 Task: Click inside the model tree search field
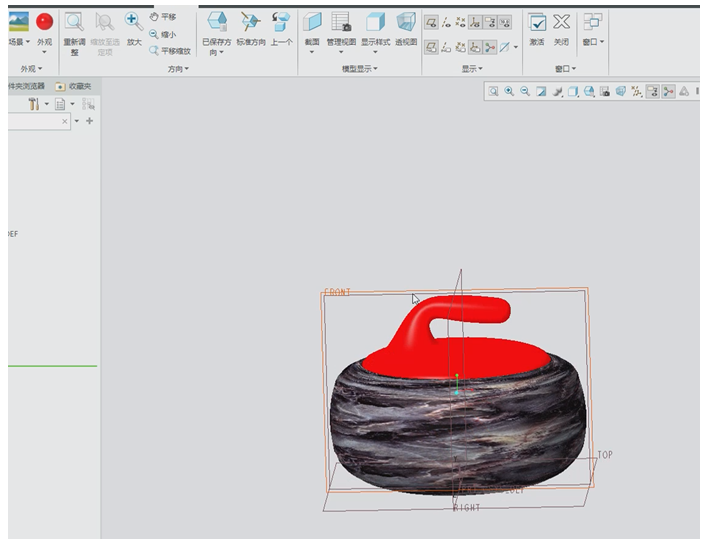click(34, 121)
